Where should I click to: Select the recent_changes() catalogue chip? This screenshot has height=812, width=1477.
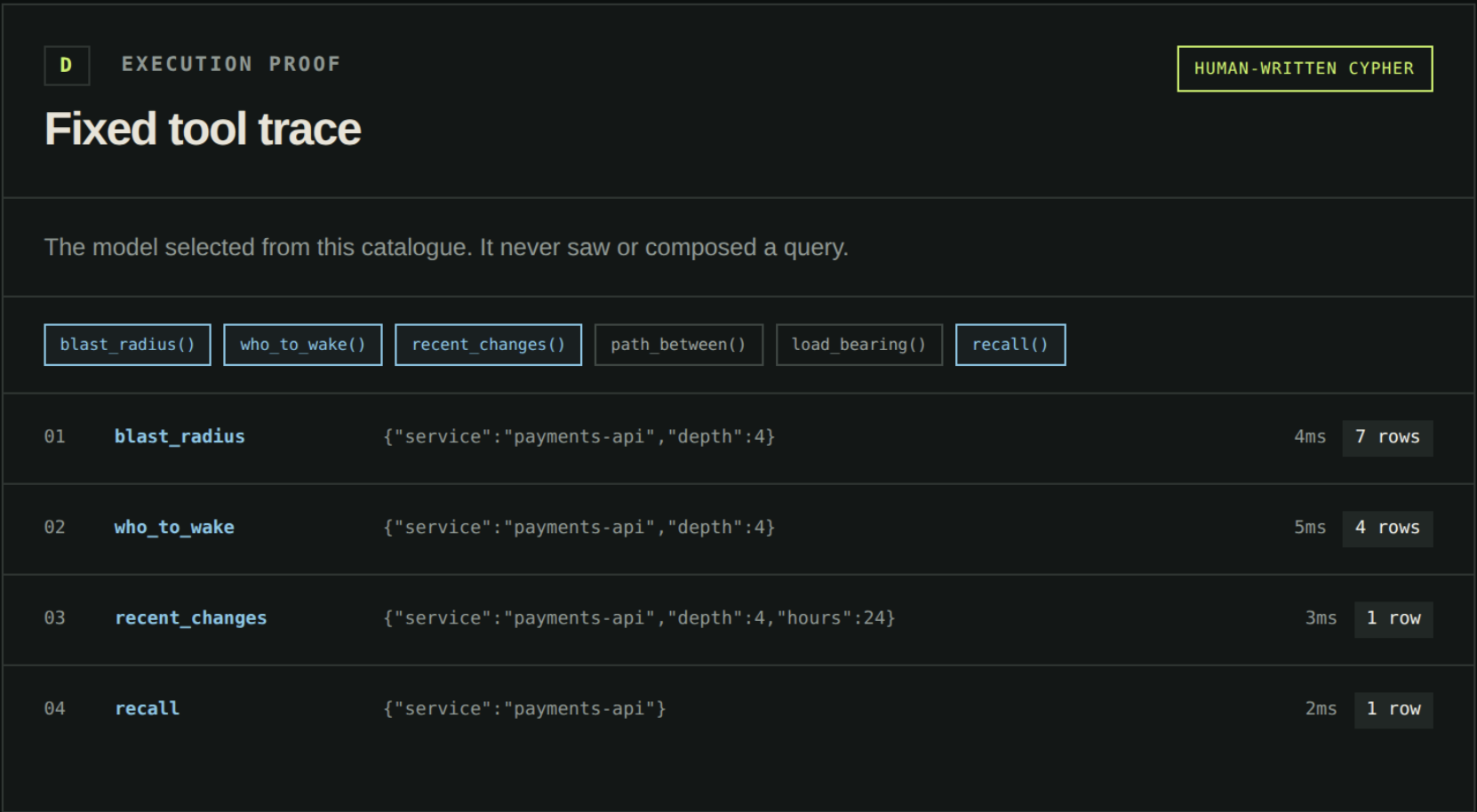[x=489, y=345]
